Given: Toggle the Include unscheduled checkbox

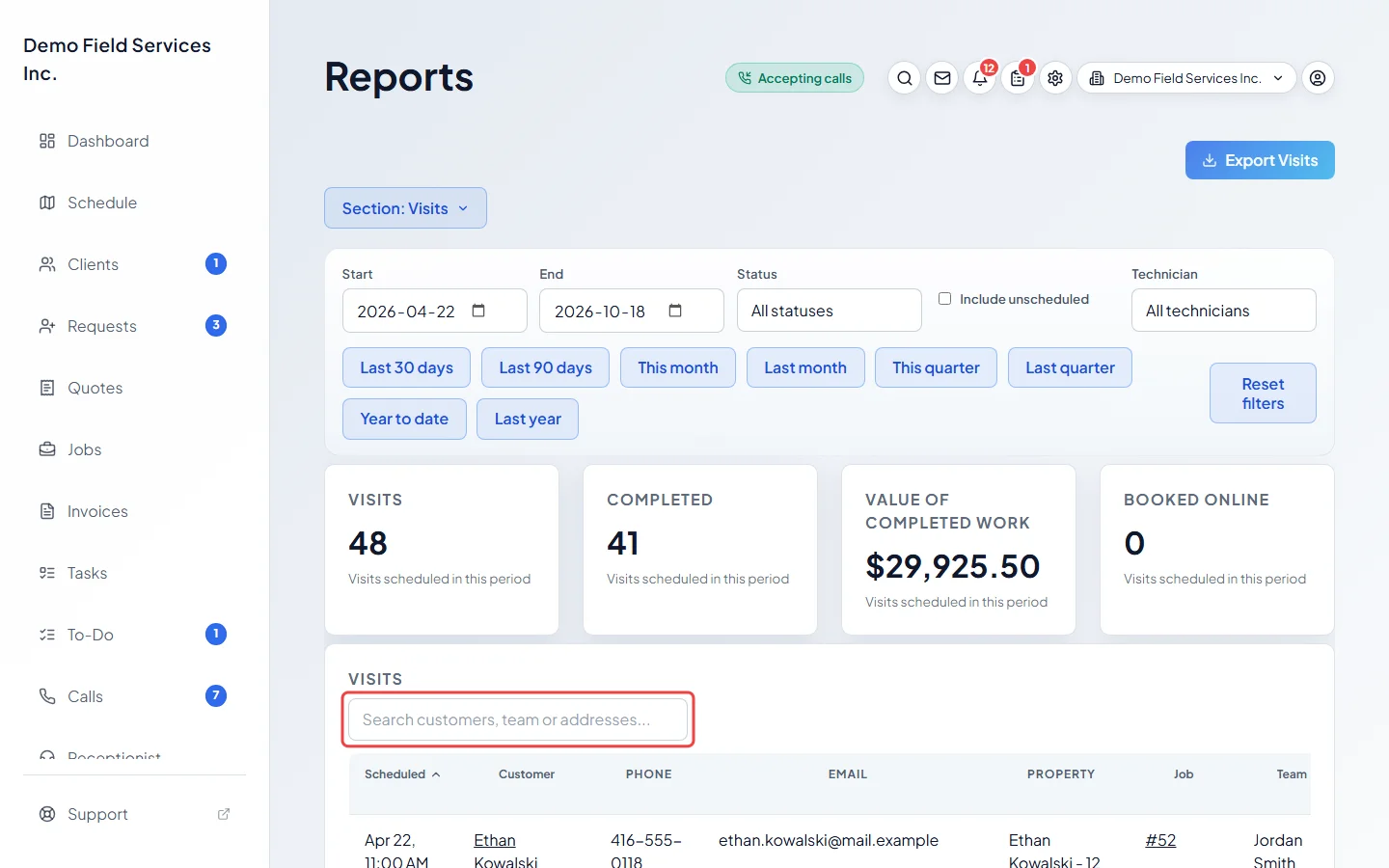Looking at the screenshot, I should coord(945,299).
